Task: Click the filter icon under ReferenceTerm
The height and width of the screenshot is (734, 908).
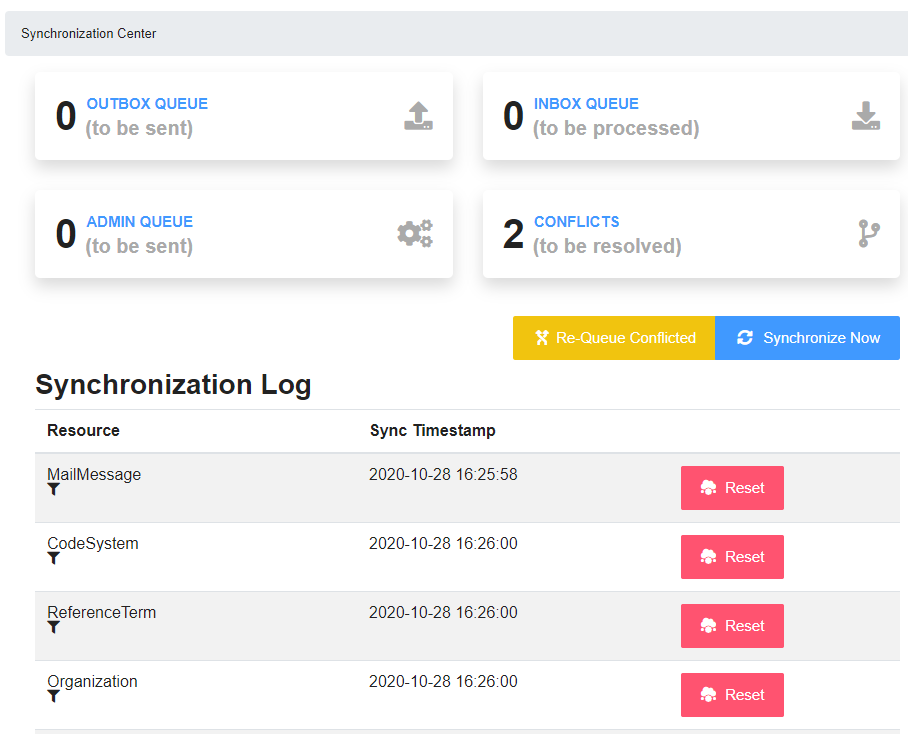Action: click(53, 627)
